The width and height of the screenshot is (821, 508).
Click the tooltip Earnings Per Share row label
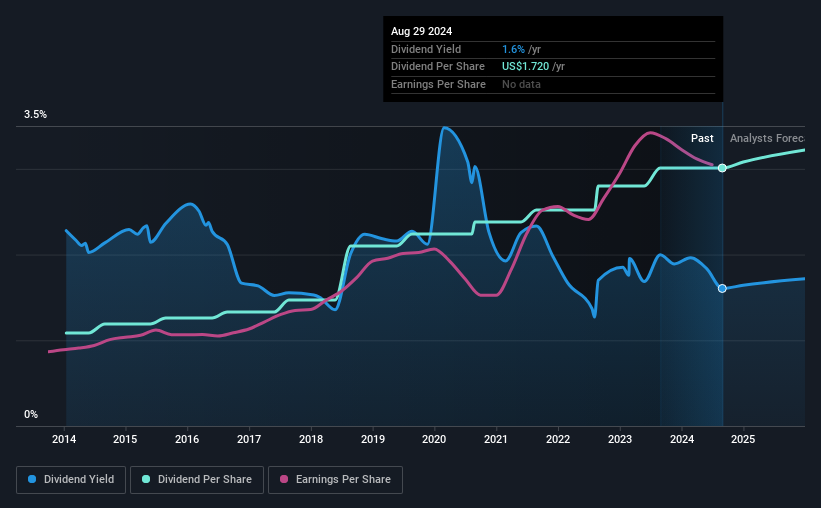point(438,84)
